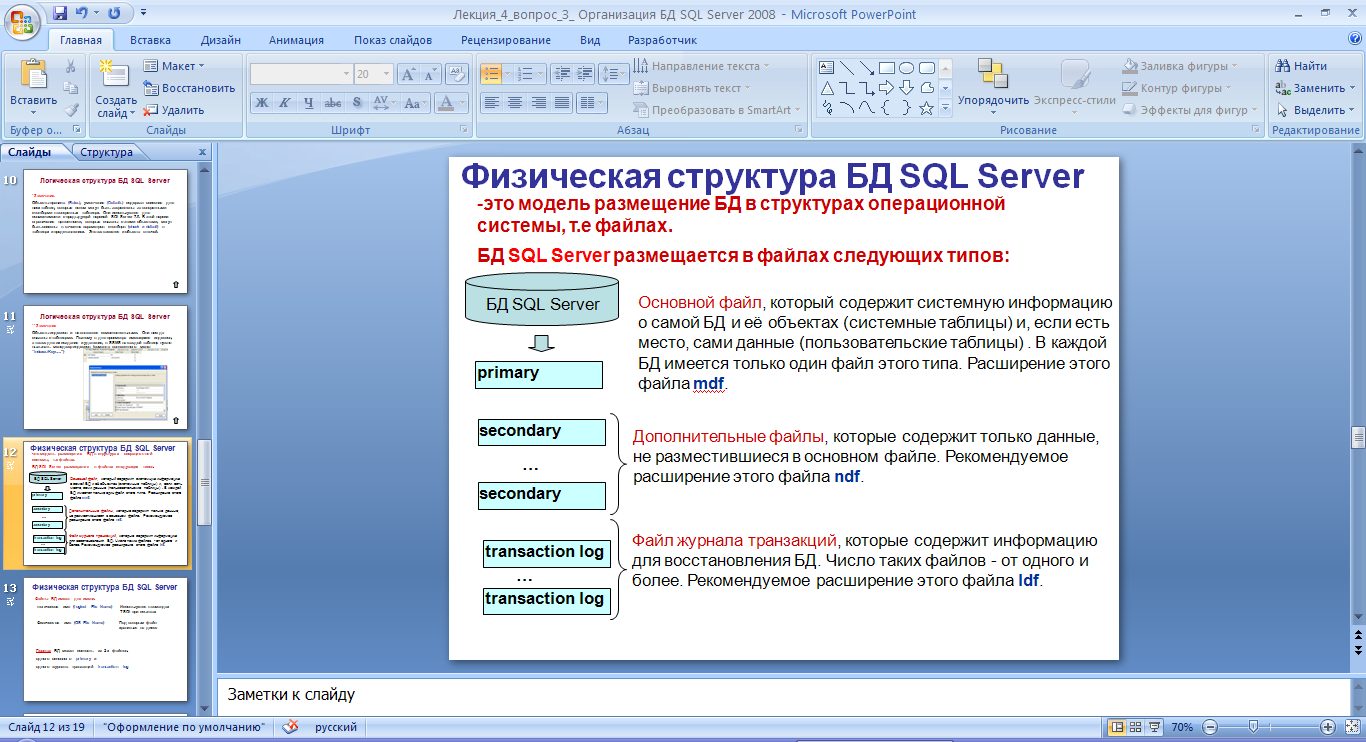Open the Шрифт font dialog launcher
This screenshot has height=742, width=1366.
[464, 131]
